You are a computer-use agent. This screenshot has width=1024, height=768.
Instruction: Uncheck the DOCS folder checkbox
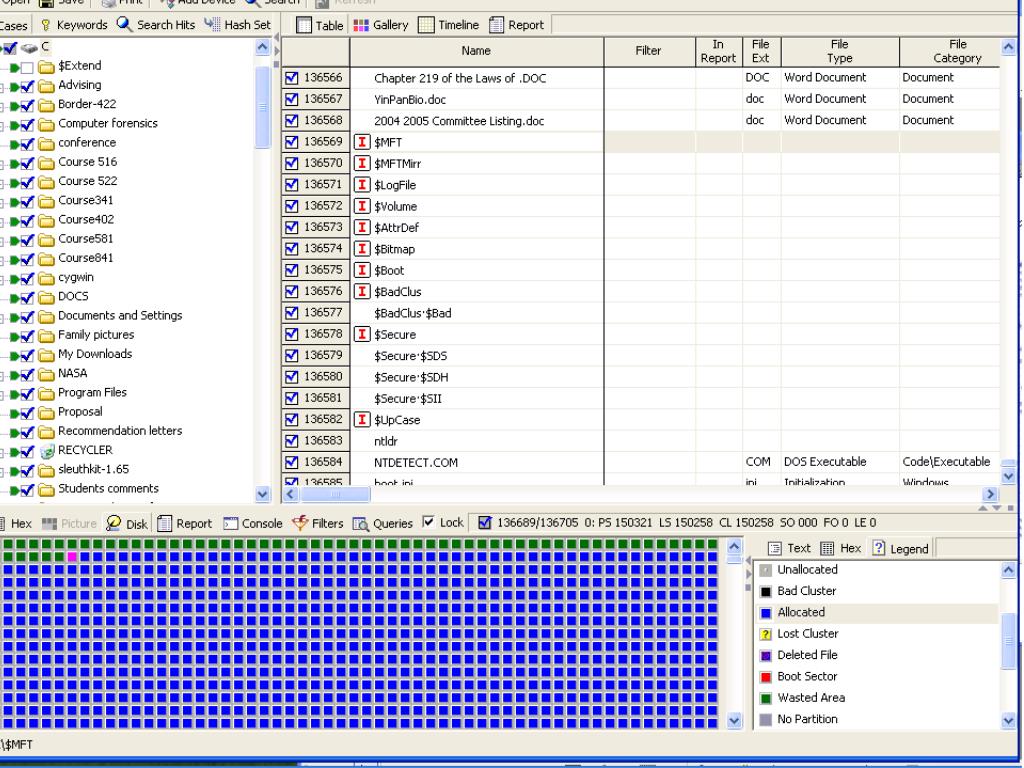27,298
